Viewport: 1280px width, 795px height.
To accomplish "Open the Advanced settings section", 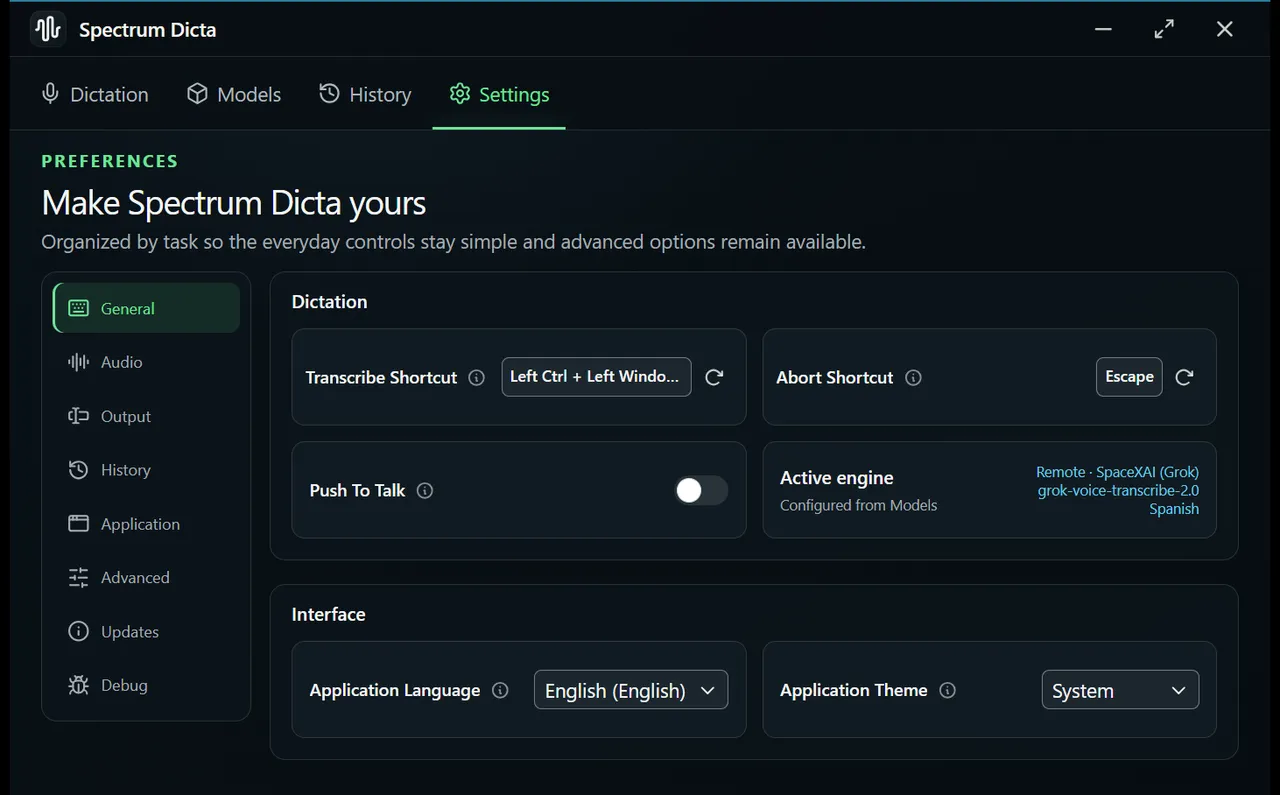I will (x=146, y=577).
